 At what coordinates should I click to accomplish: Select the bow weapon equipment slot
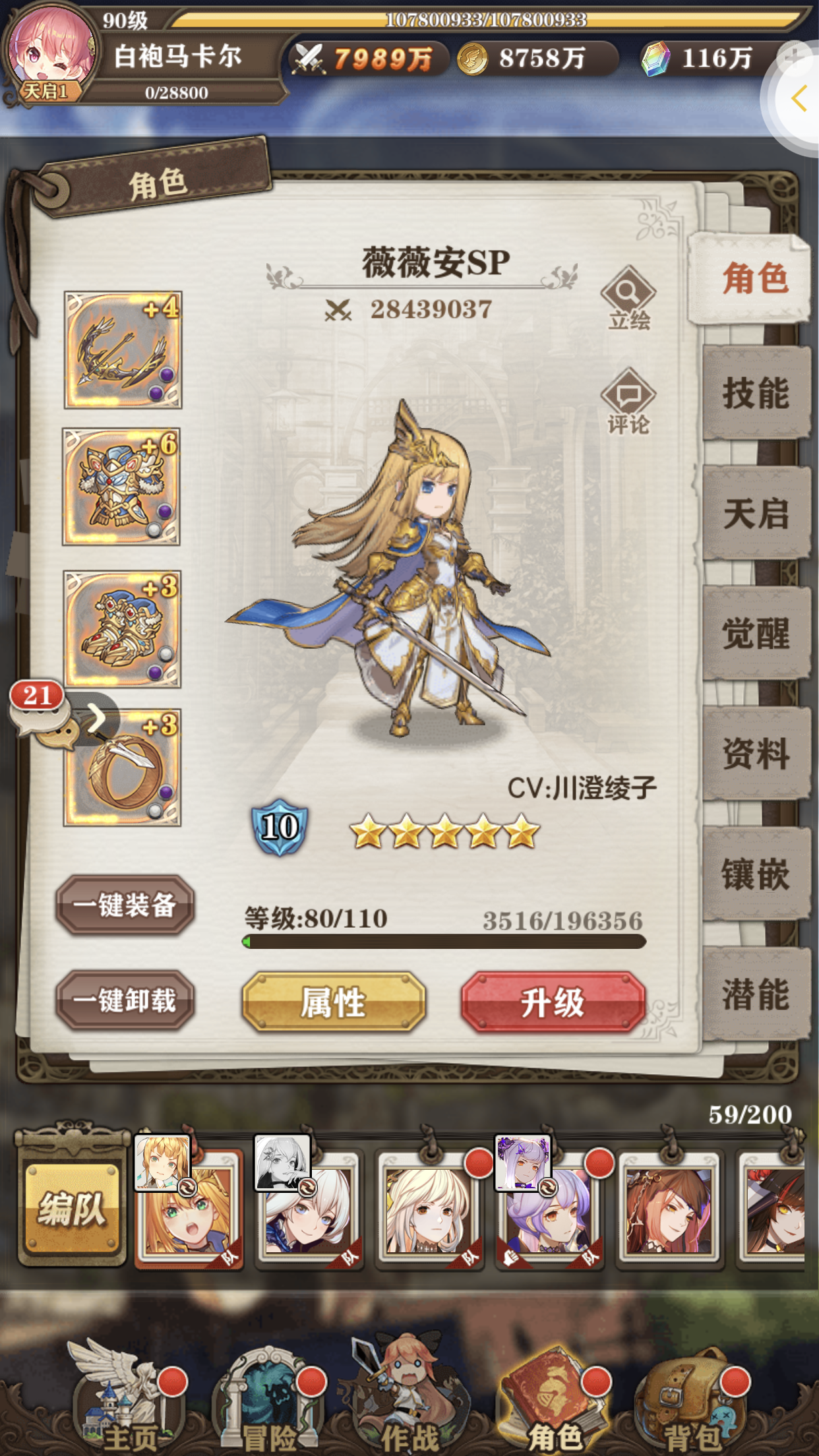(x=123, y=349)
